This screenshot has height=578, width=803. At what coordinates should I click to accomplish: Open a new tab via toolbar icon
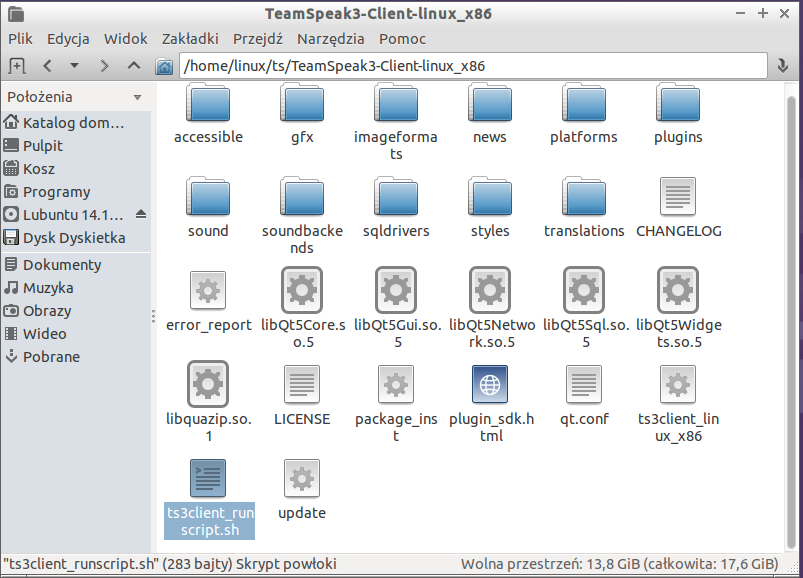pos(16,66)
